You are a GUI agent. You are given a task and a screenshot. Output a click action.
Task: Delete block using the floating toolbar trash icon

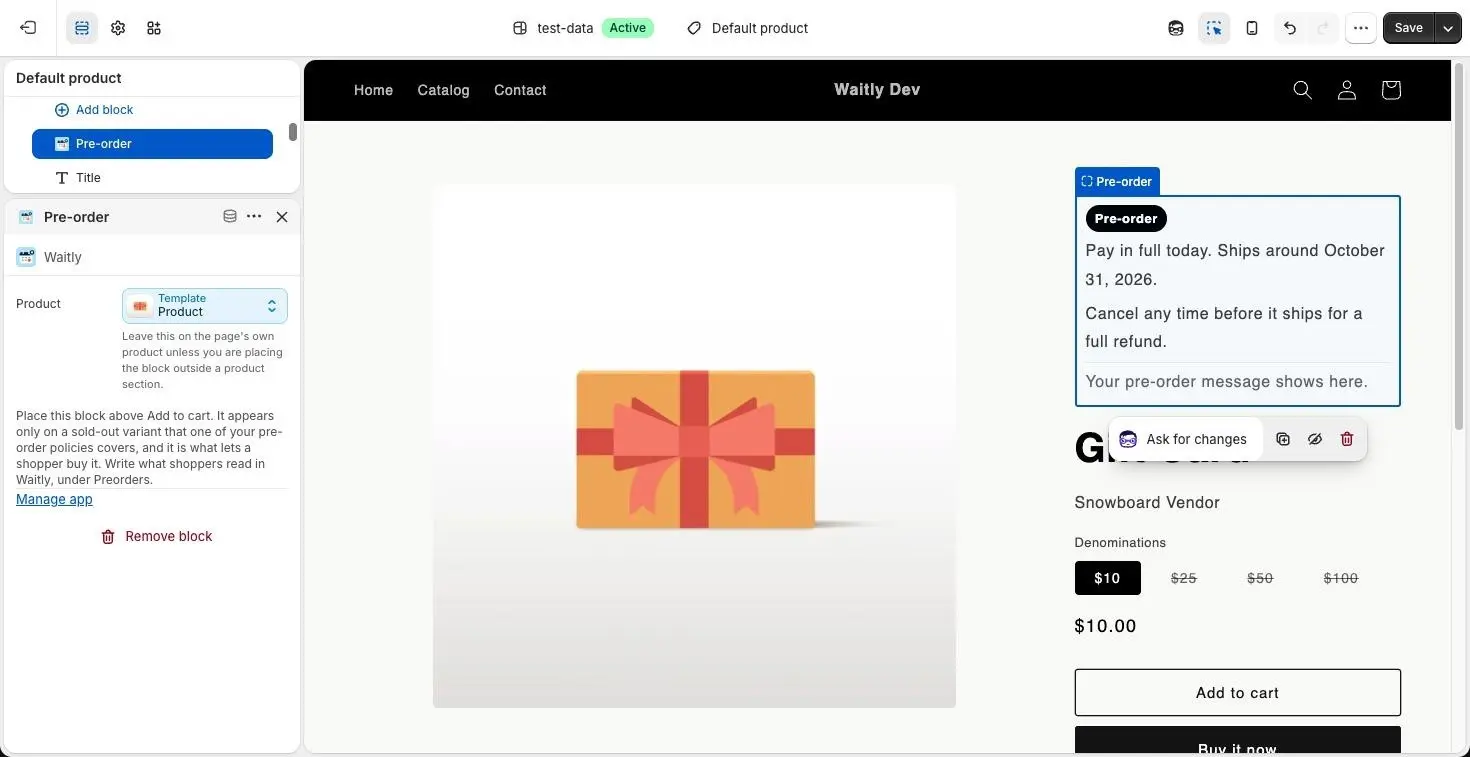coord(1347,439)
